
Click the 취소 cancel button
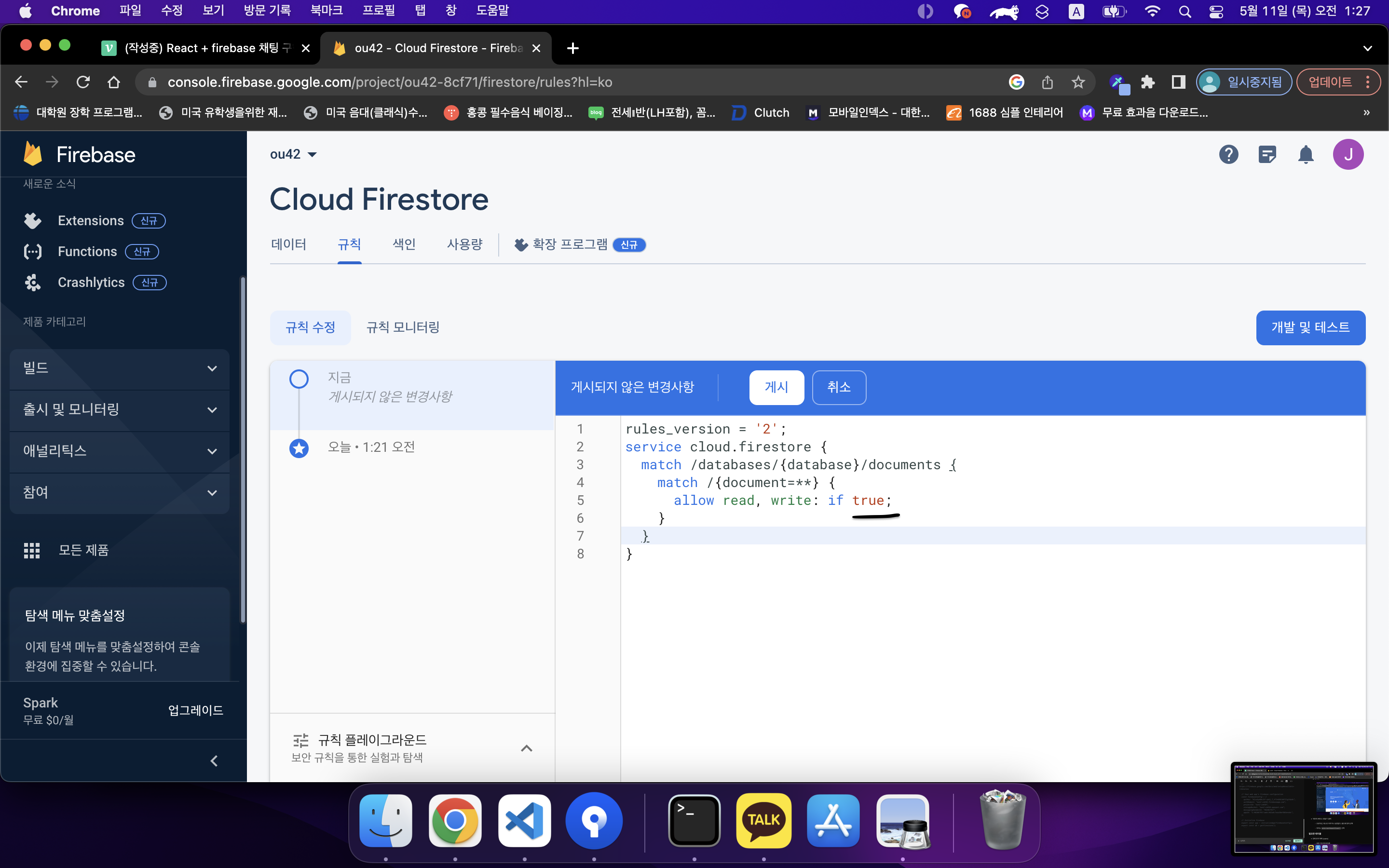click(839, 388)
